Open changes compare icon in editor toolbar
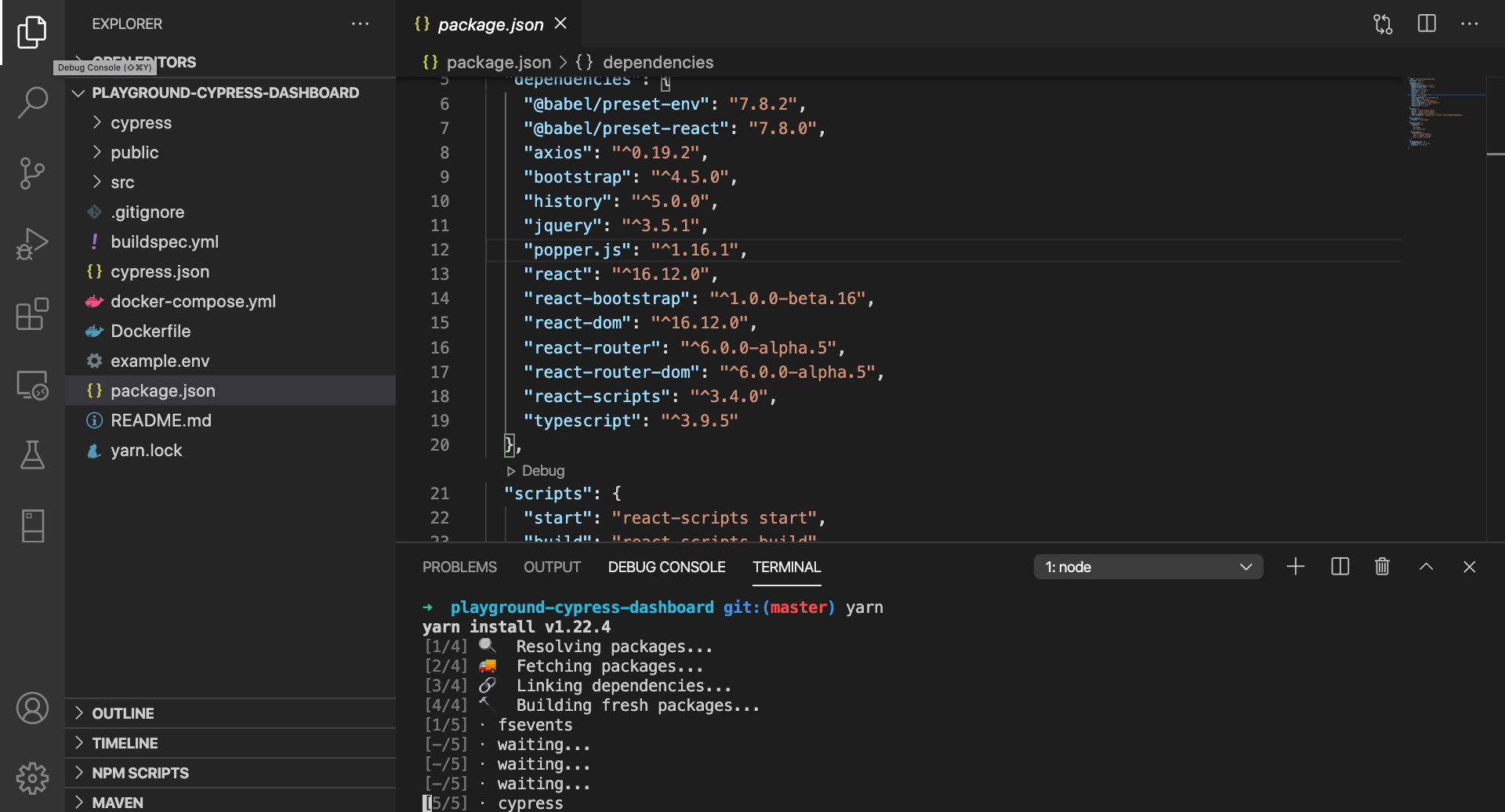 point(1383,24)
